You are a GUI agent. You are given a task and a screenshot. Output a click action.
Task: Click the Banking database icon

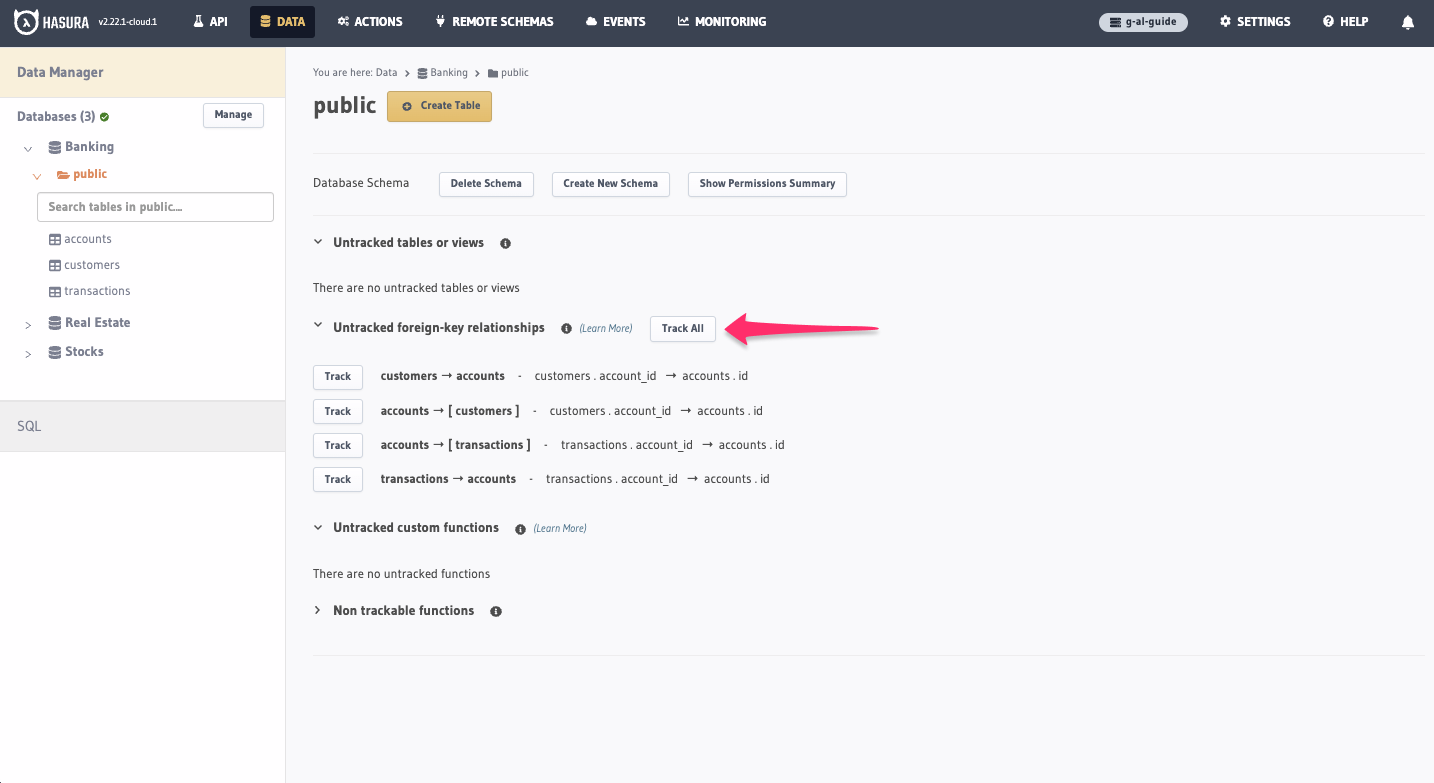53,146
